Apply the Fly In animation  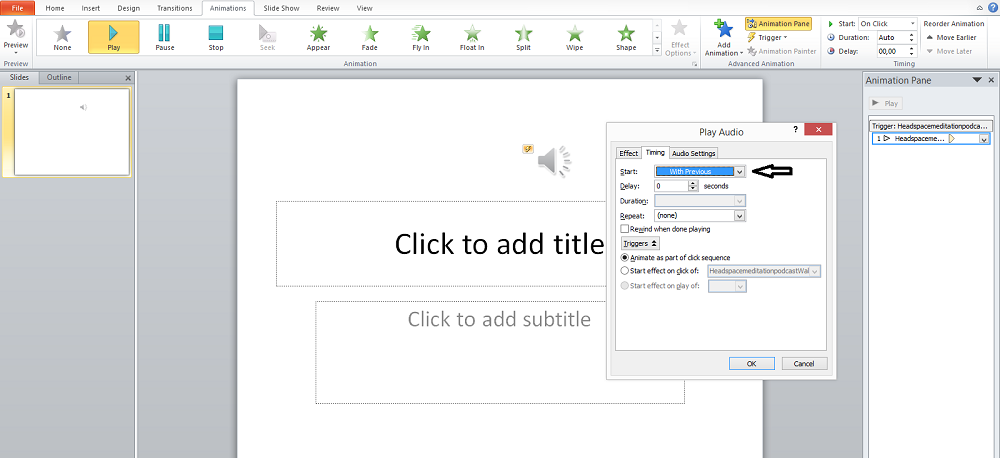click(x=423, y=37)
